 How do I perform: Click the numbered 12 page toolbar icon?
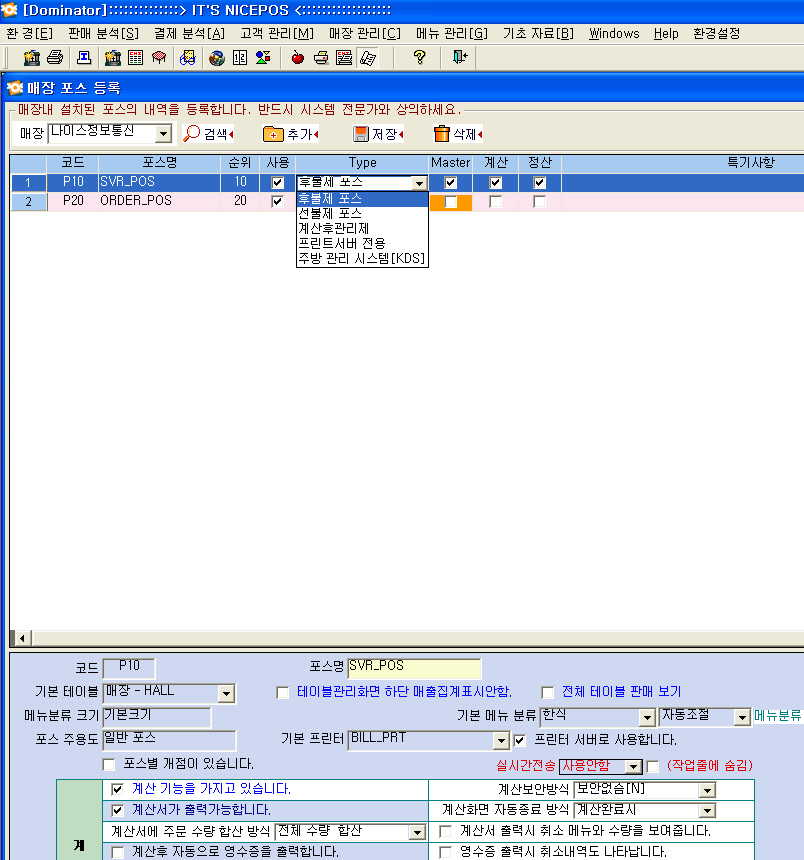click(240, 58)
